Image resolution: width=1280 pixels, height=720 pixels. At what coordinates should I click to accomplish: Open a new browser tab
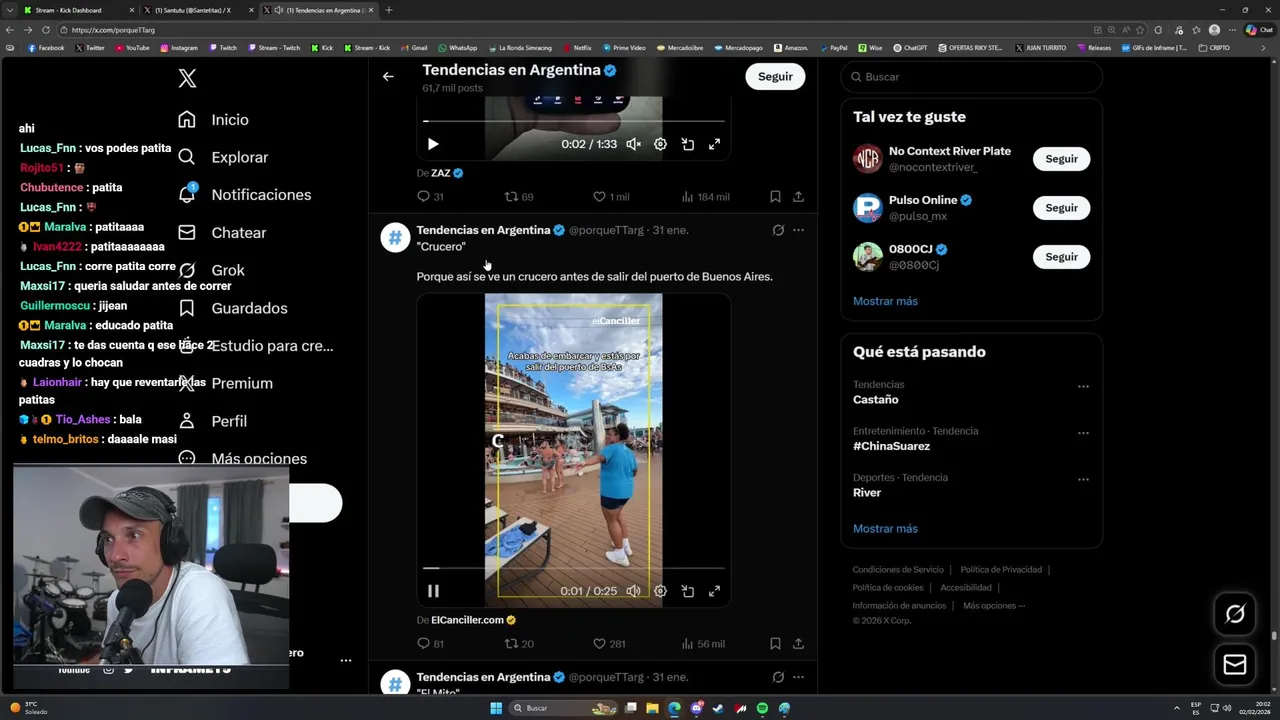(x=389, y=10)
